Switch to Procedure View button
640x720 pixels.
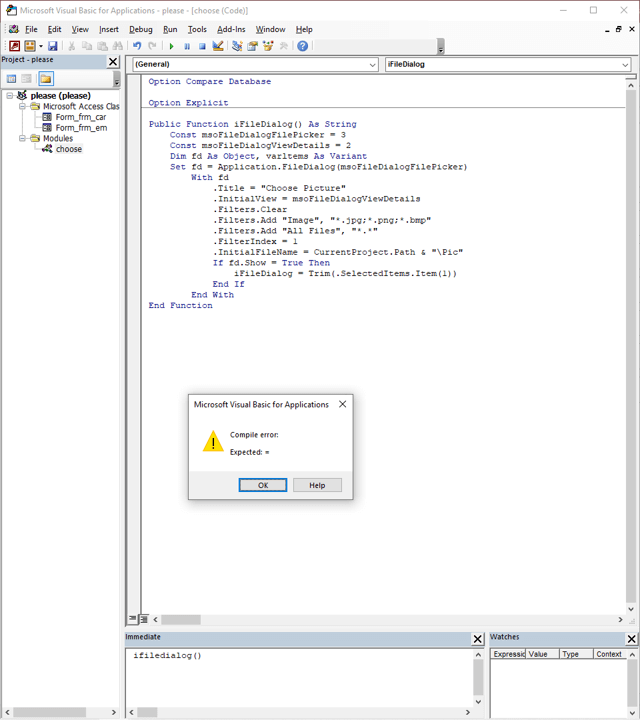click(x=132, y=619)
